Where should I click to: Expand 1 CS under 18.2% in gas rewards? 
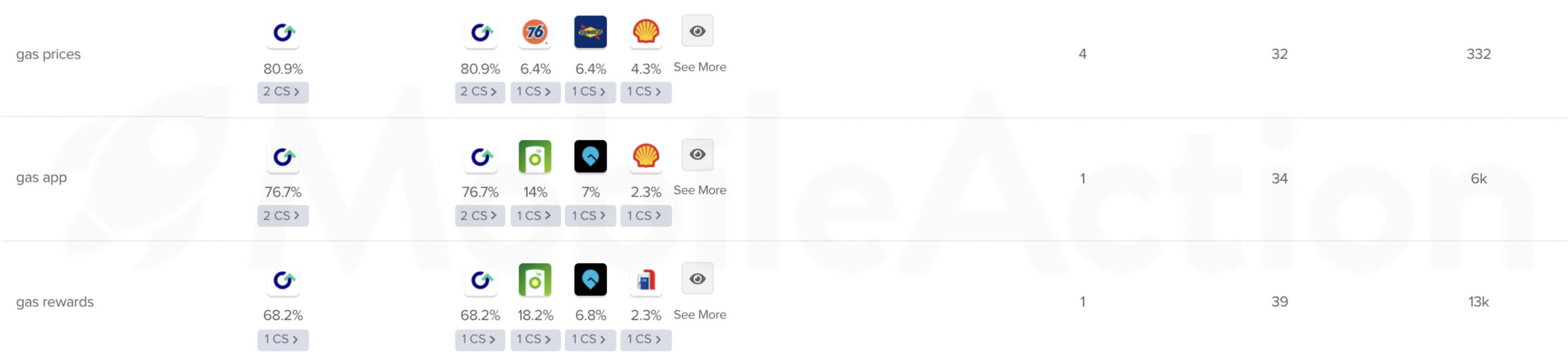(535, 339)
